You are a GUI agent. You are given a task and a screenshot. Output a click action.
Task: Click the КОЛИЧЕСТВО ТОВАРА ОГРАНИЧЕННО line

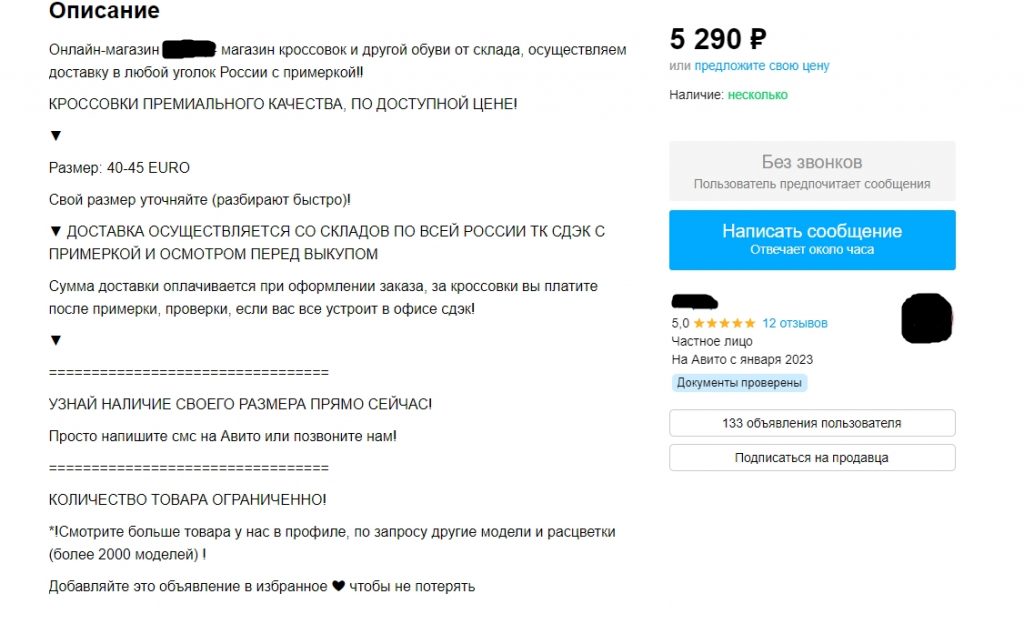point(188,499)
